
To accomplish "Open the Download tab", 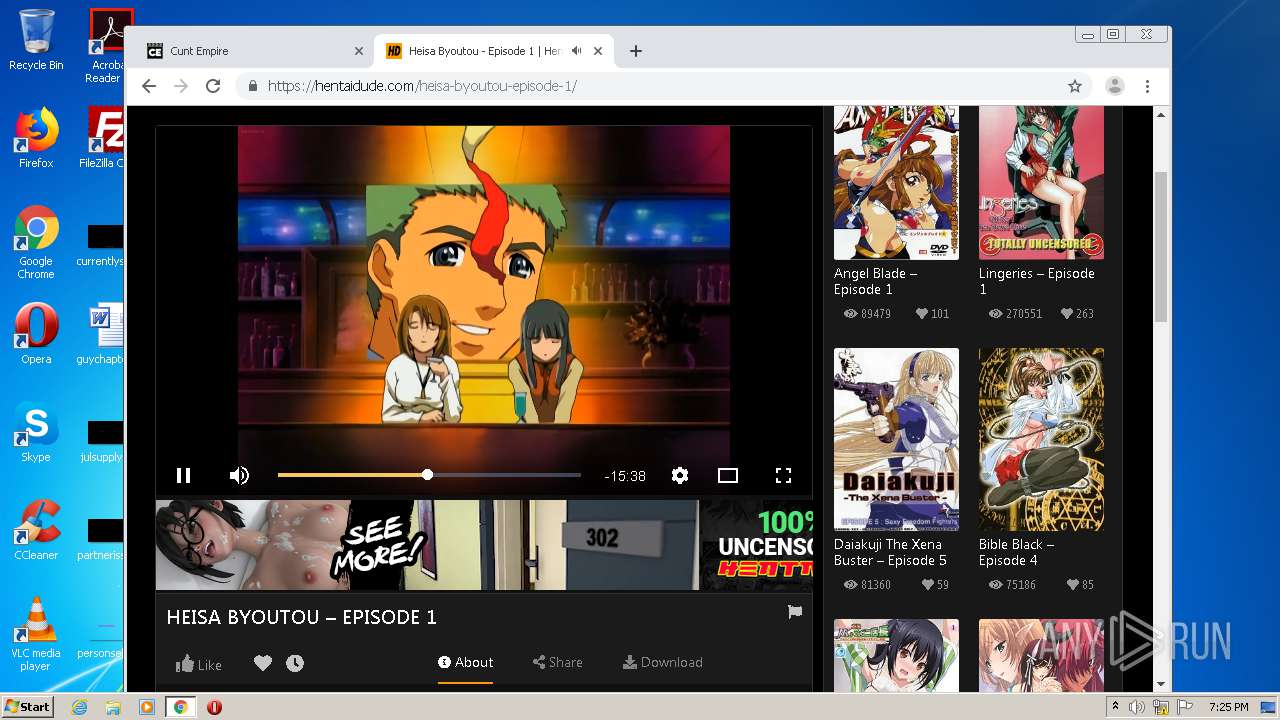I will pyautogui.click(x=662, y=662).
